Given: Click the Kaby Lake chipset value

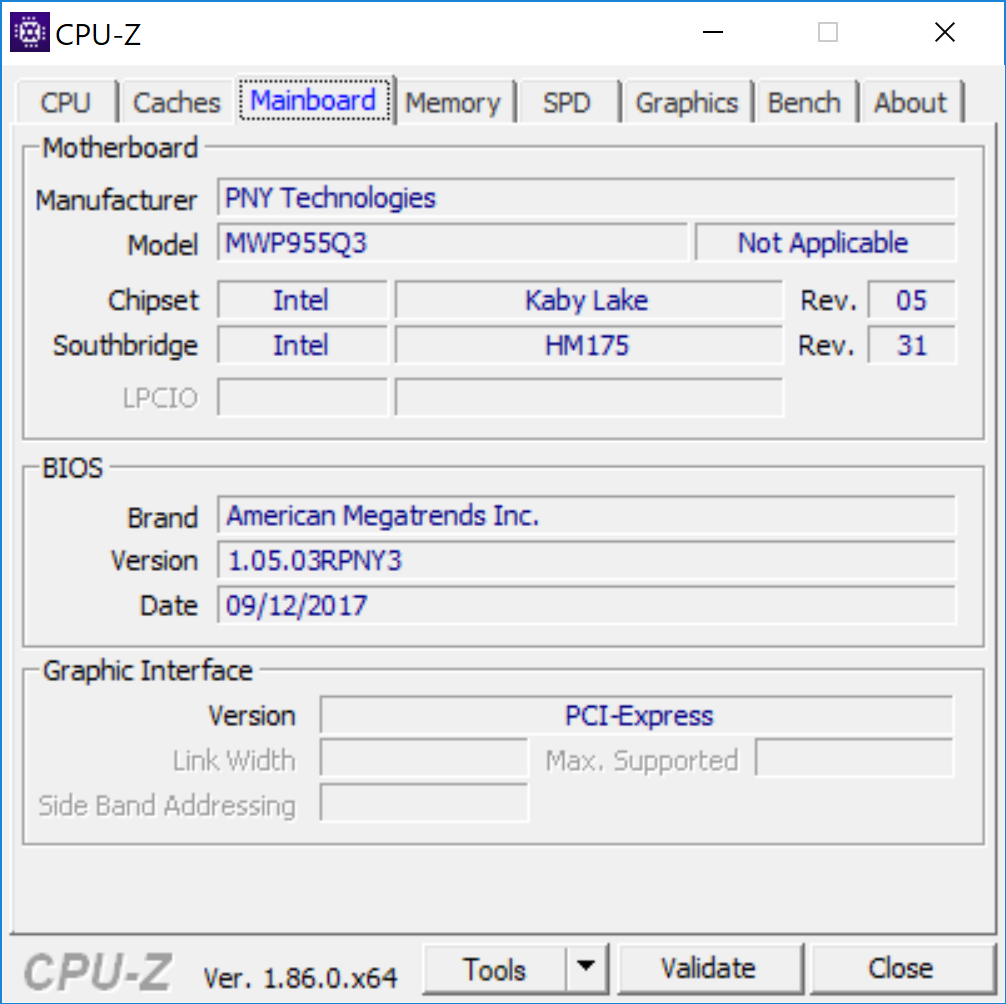Looking at the screenshot, I should point(589,300).
